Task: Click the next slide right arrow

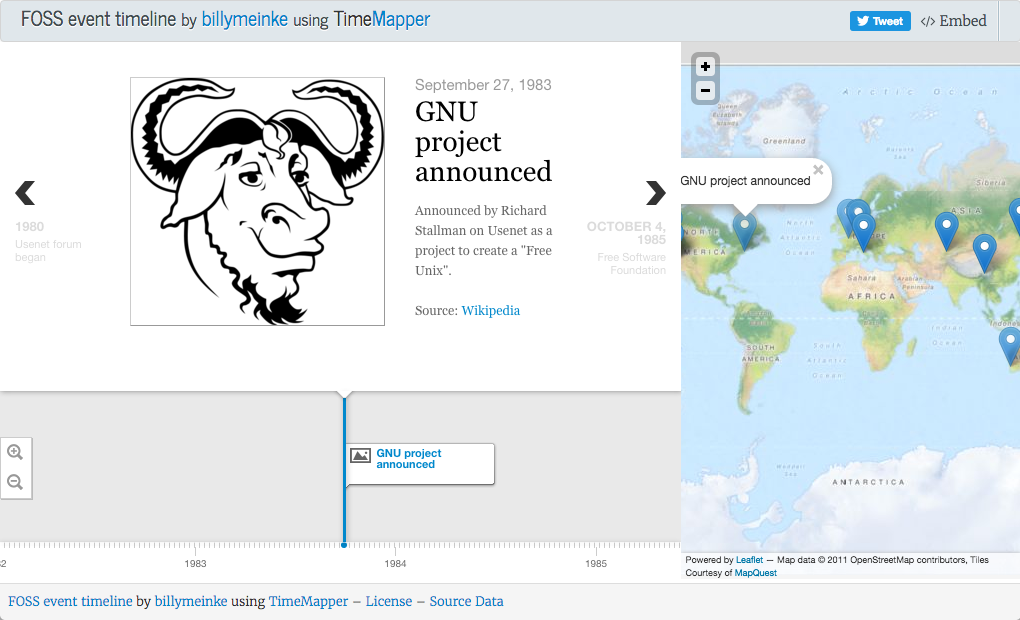Action: pos(655,192)
